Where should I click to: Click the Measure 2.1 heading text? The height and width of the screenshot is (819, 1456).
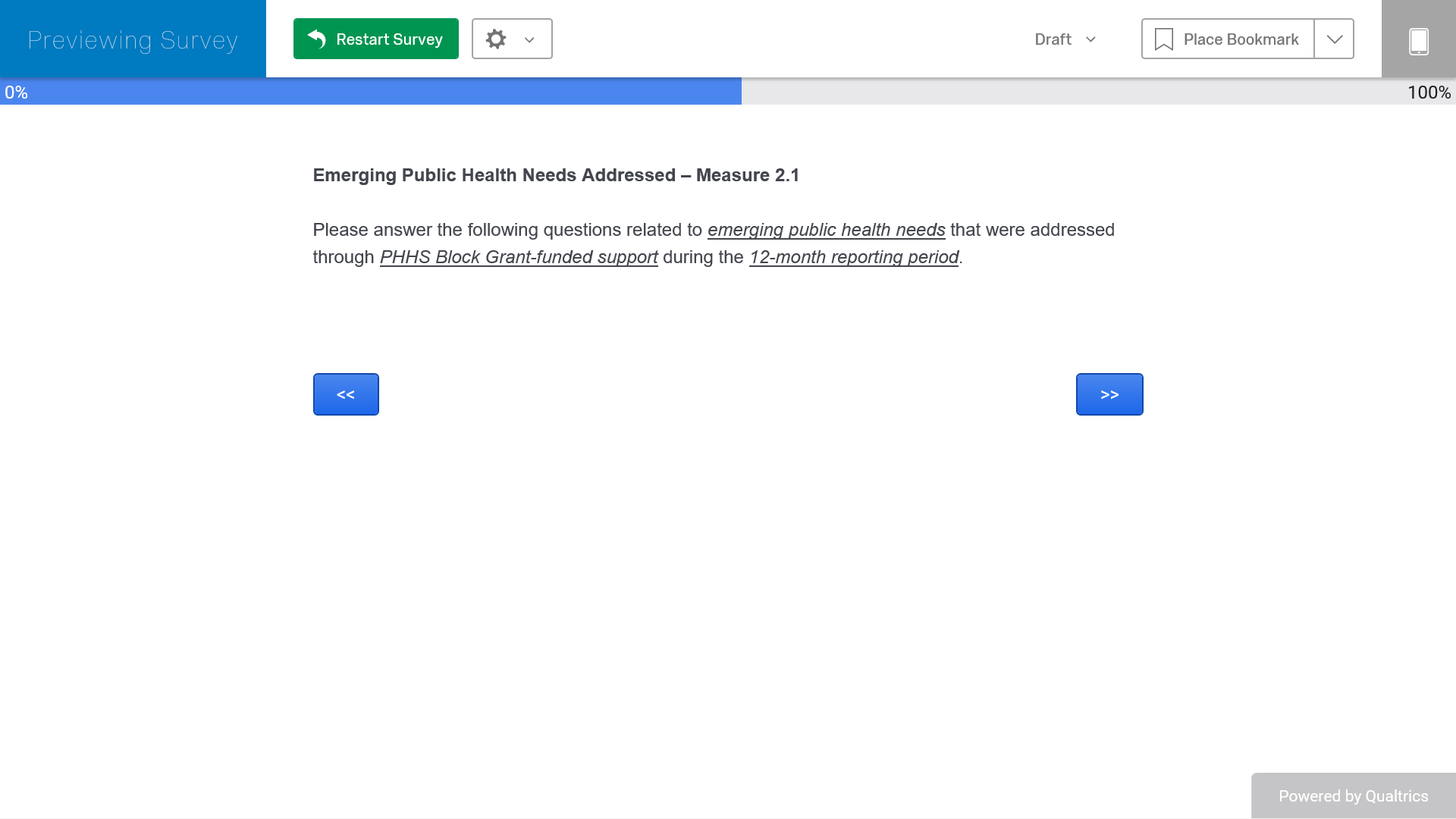pos(556,175)
